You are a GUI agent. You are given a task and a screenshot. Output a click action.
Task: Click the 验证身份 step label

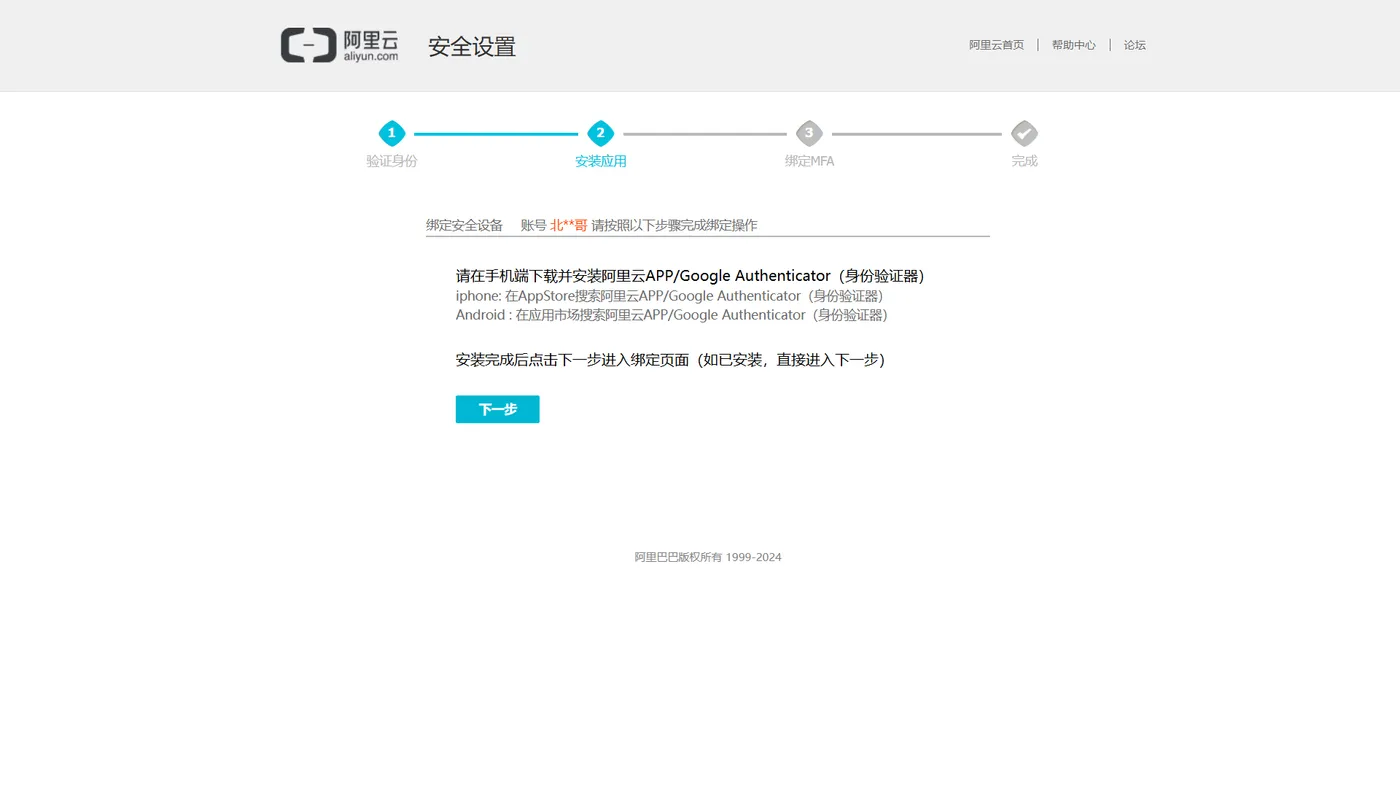tap(392, 161)
